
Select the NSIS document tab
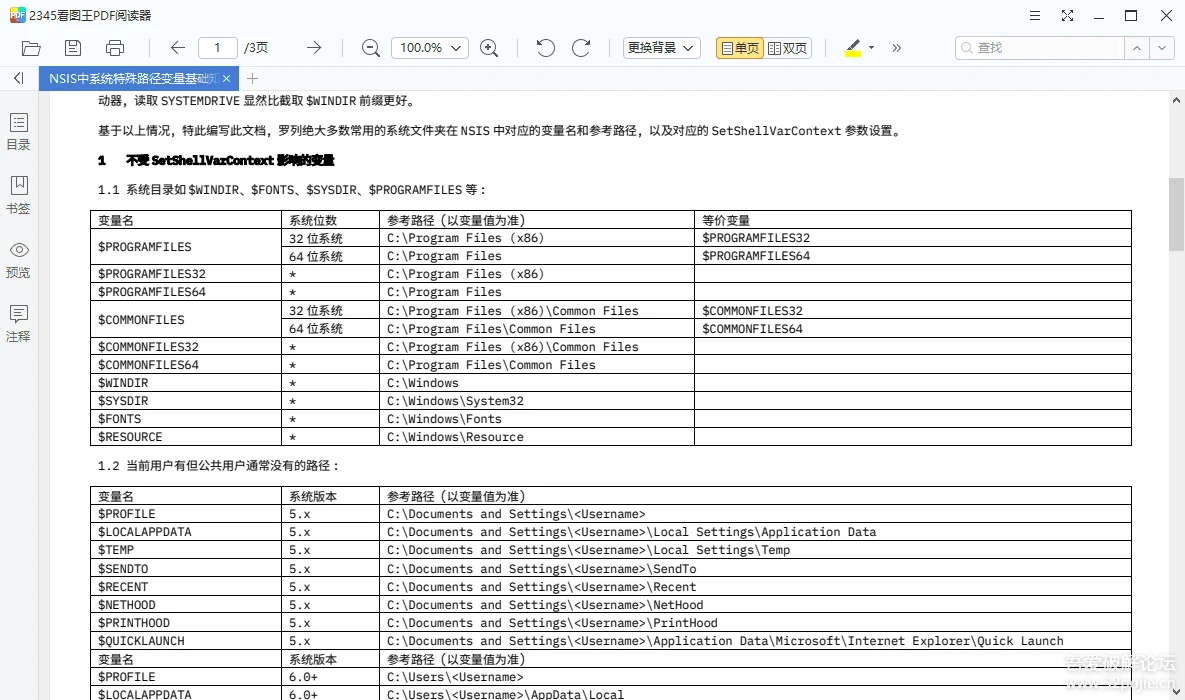(133, 79)
